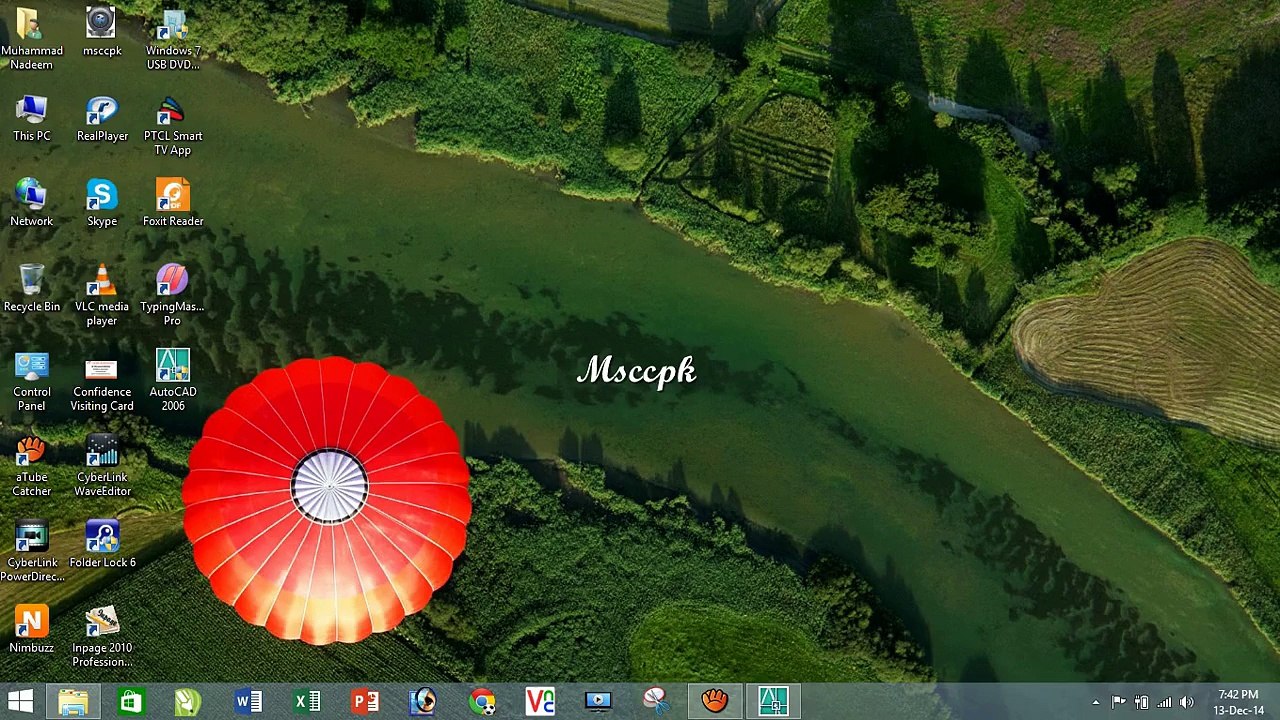This screenshot has height=720, width=1280.
Task: Switch to the AutoCAD taskbar window
Action: click(x=773, y=701)
